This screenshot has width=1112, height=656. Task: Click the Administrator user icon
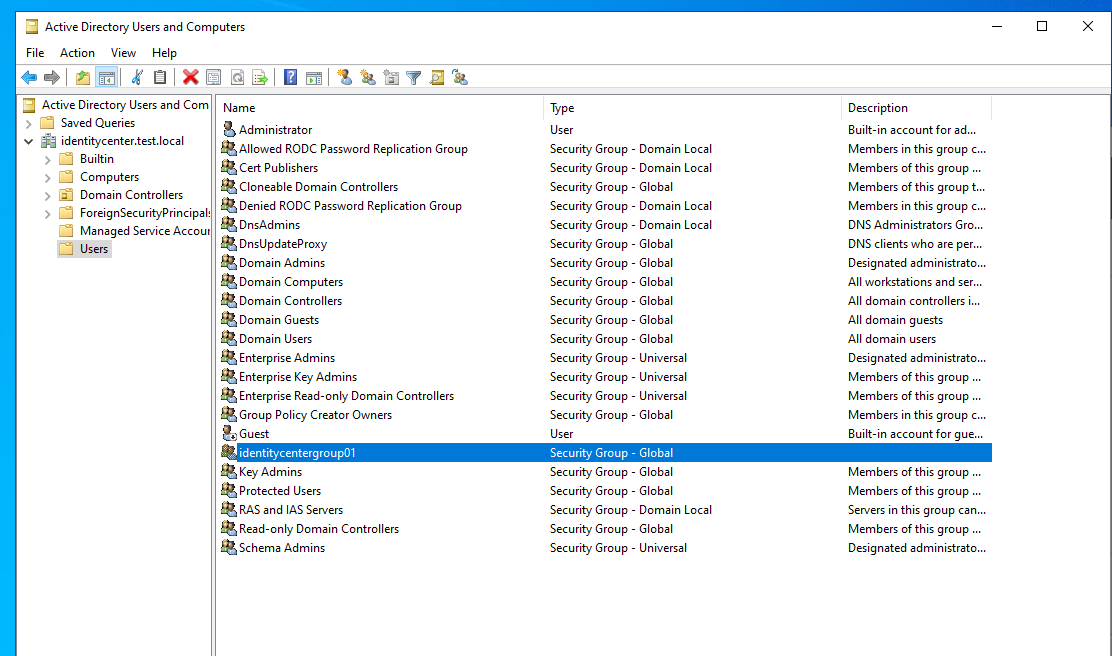(x=228, y=129)
